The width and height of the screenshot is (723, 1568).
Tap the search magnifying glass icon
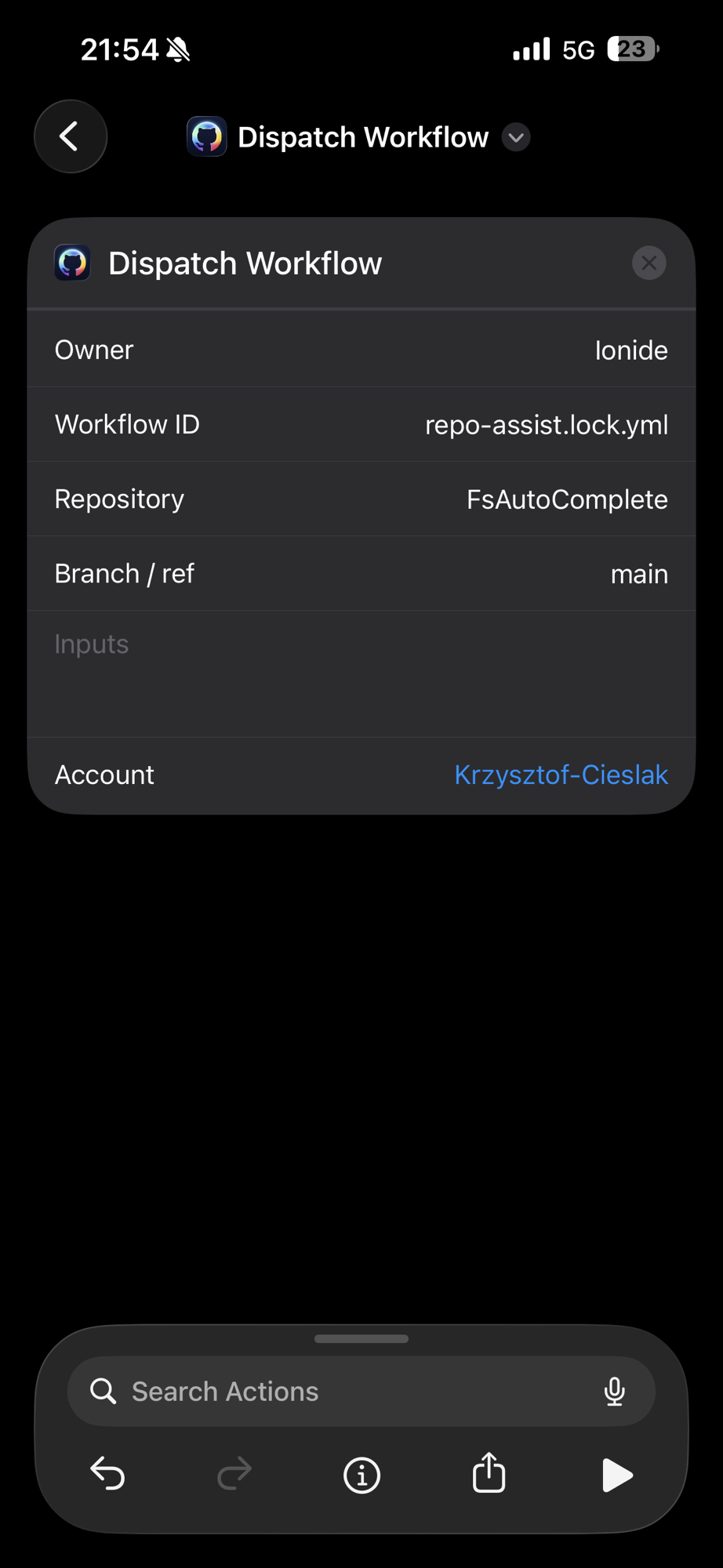(104, 1392)
